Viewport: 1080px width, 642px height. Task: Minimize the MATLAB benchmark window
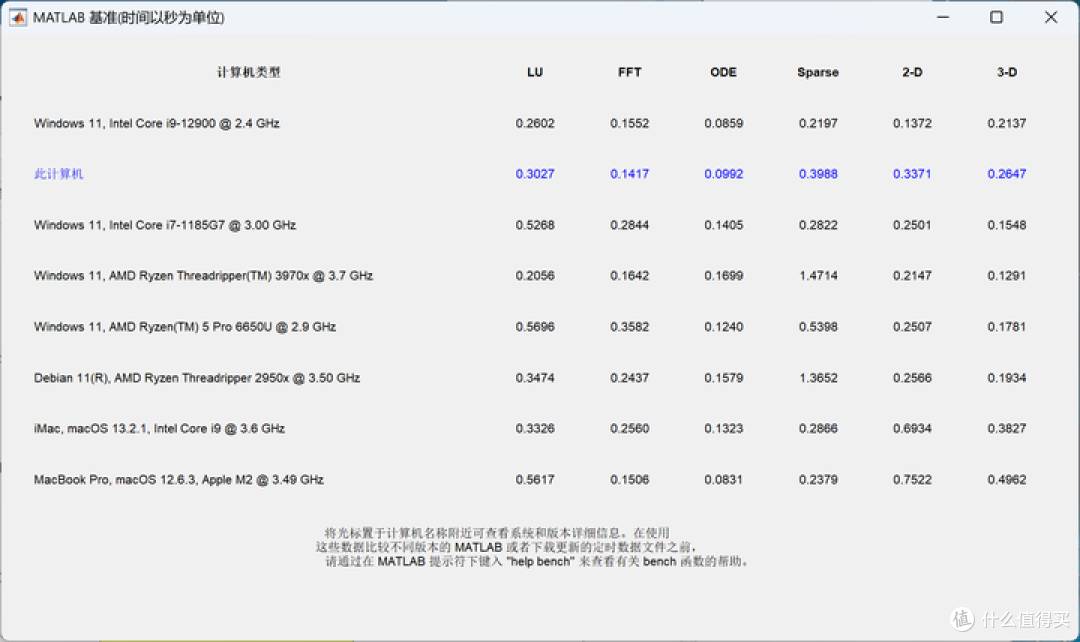click(x=943, y=17)
